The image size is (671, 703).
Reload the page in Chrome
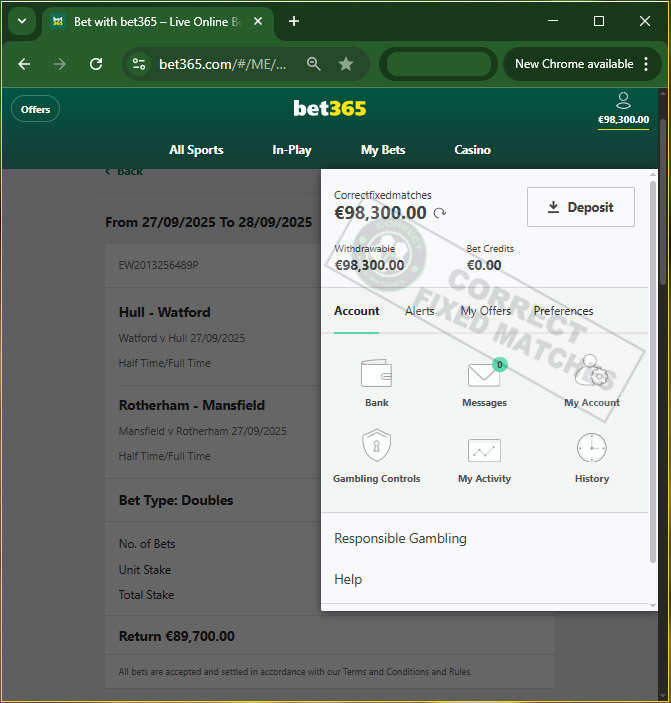96,64
